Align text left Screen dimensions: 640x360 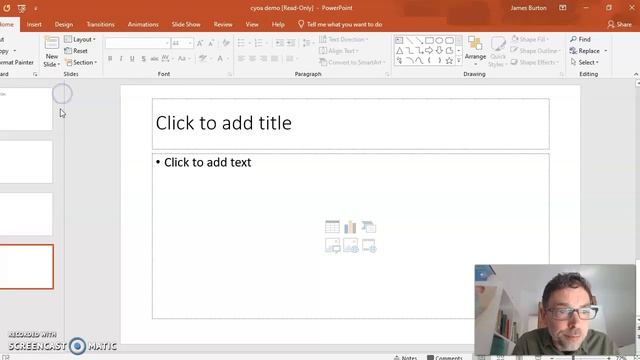coord(241,59)
